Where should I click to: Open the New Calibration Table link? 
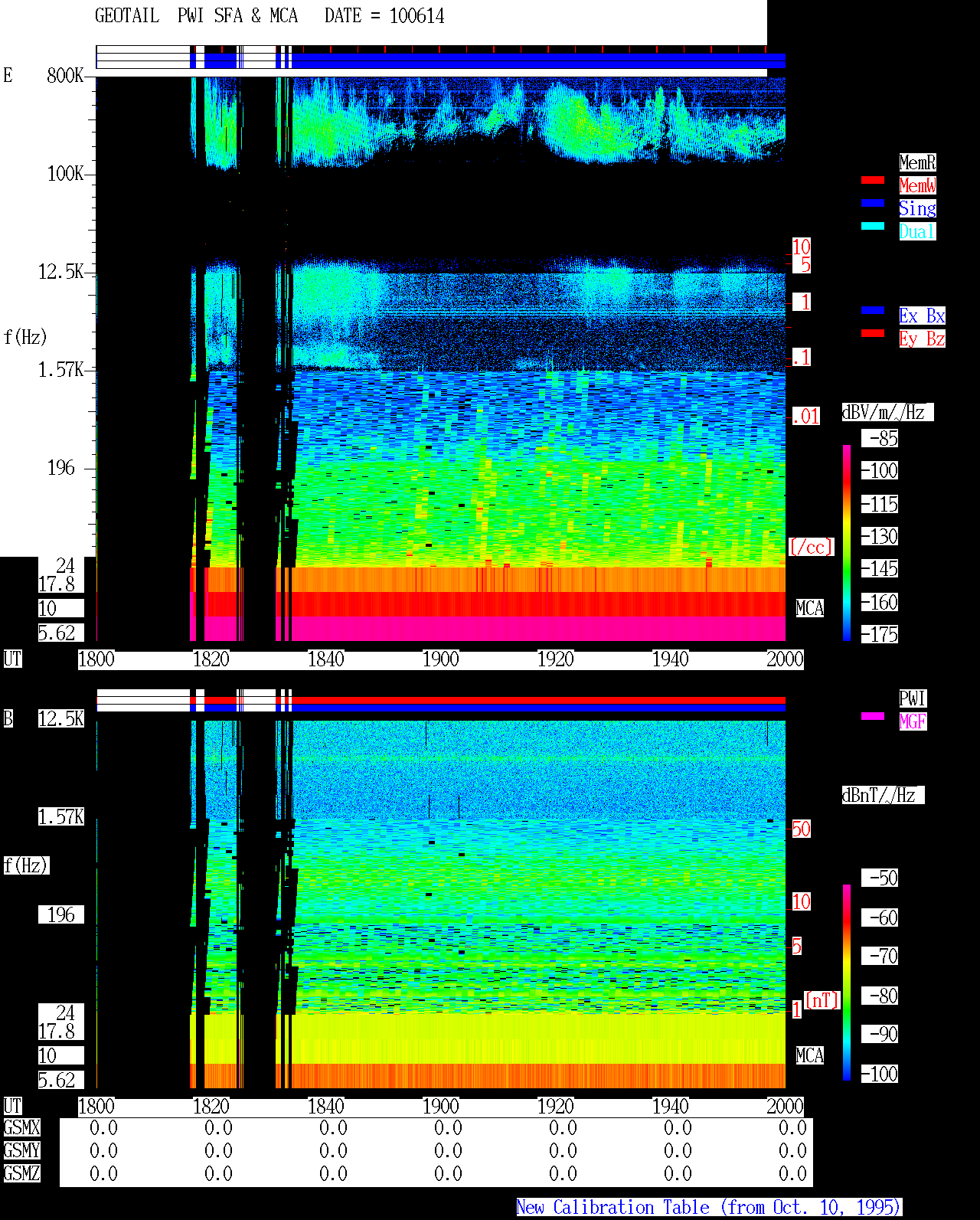point(709,1208)
